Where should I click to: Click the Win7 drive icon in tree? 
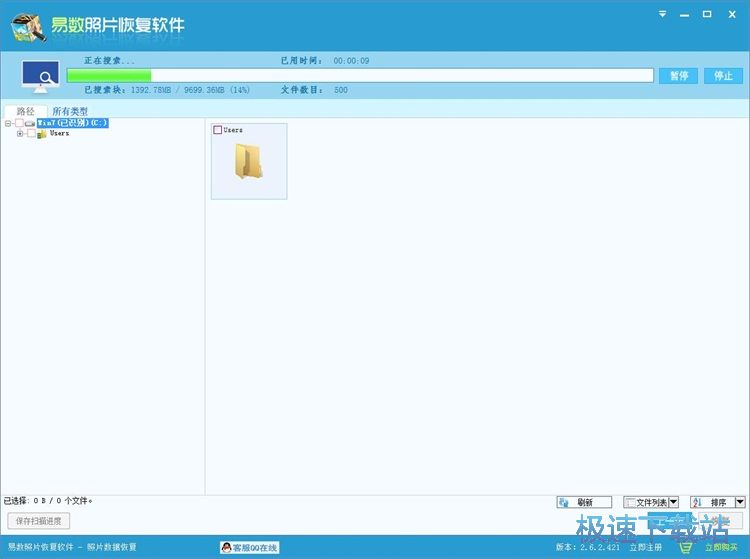click(x=30, y=123)
